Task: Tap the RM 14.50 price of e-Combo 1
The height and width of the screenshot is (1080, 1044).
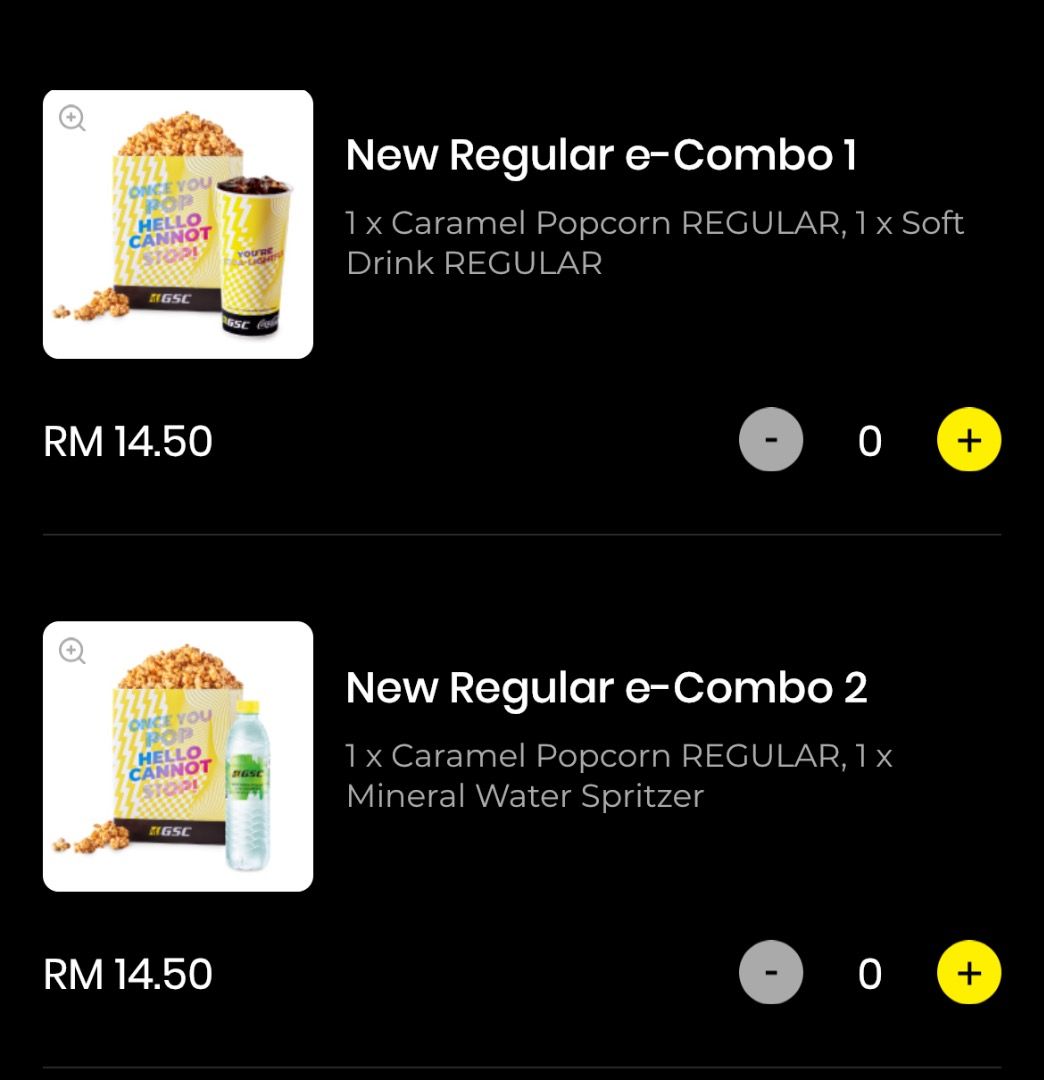Action: pyautogui.click(x=128, y=442)
